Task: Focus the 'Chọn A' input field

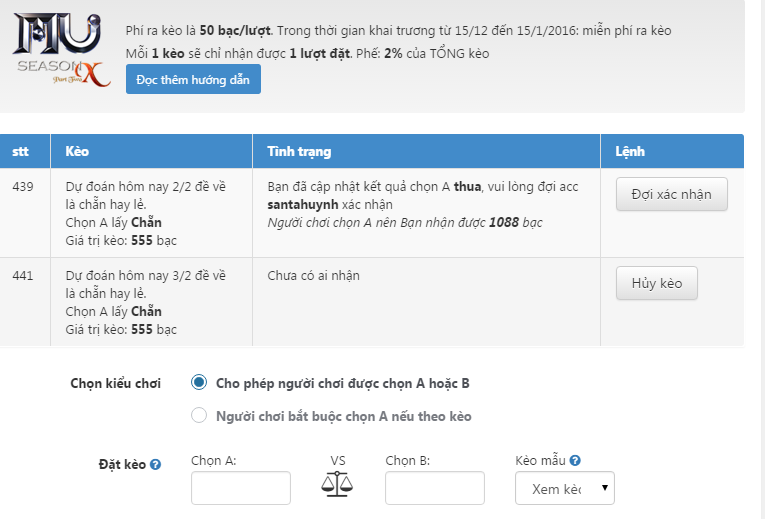Action: [x=241, y=488]
